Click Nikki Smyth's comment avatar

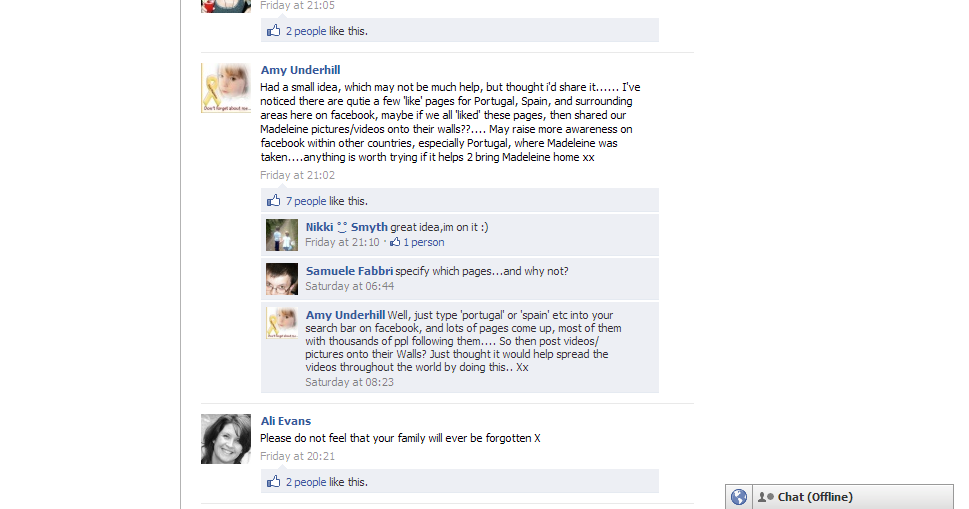click(282, 235)
